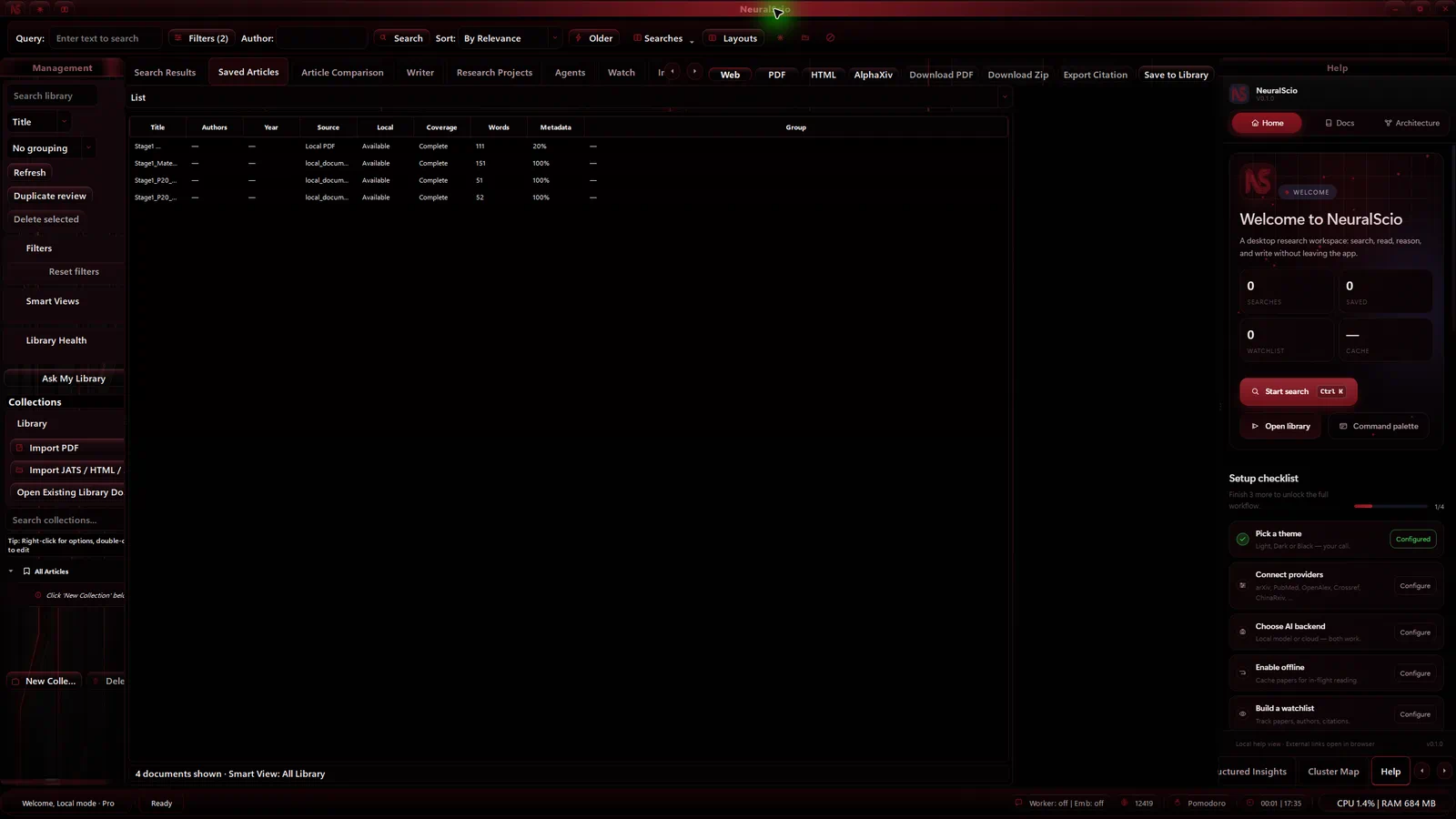The image size is (1456, 819).
Task: Click the Search collections input field
Action: 66,520
